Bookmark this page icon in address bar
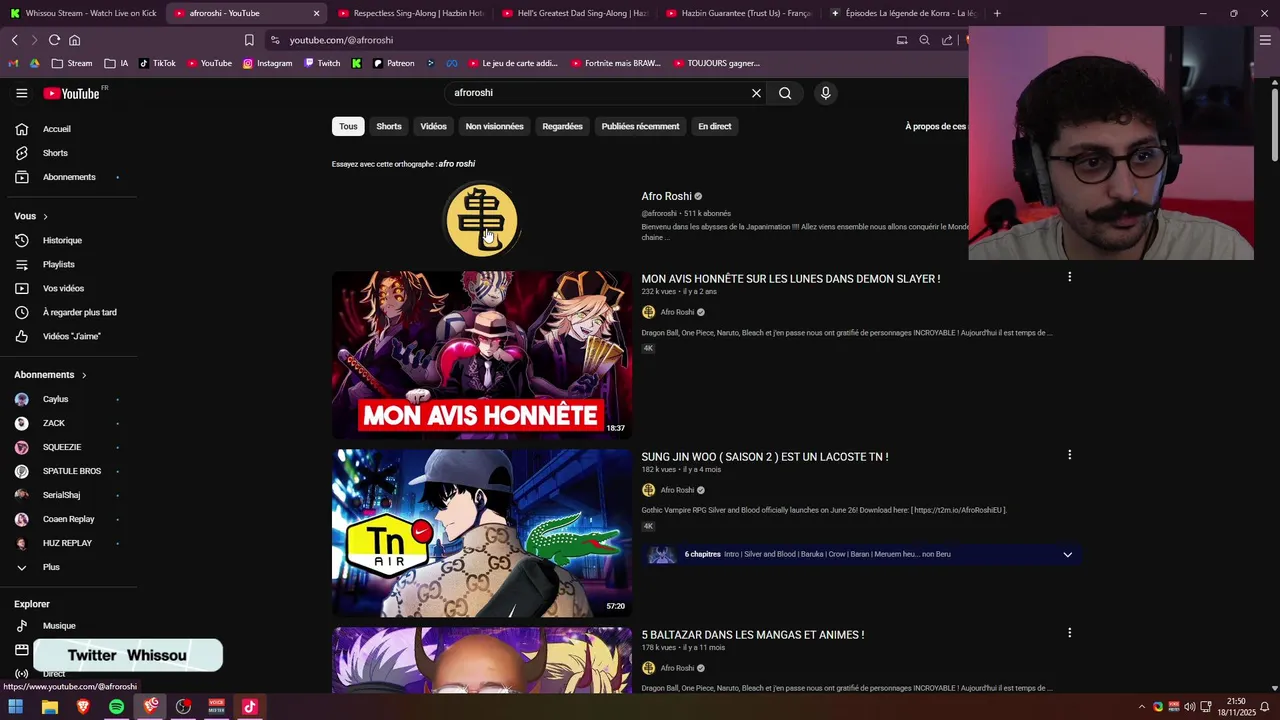The height and width of the screenshot is (720, 1280). click(249, 40)
